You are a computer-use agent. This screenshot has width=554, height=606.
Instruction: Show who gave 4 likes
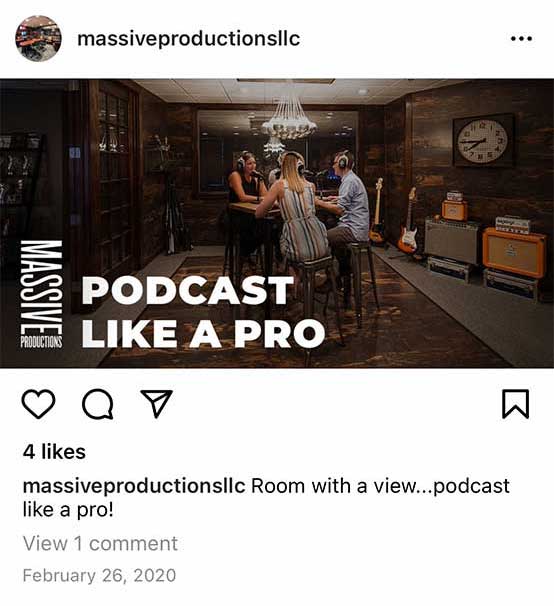click(x=54, y=452)
